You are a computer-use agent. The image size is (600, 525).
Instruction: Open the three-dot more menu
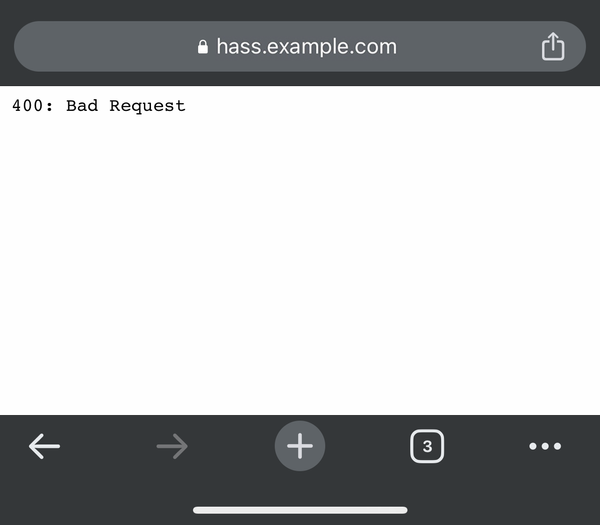tap(545, 446)
